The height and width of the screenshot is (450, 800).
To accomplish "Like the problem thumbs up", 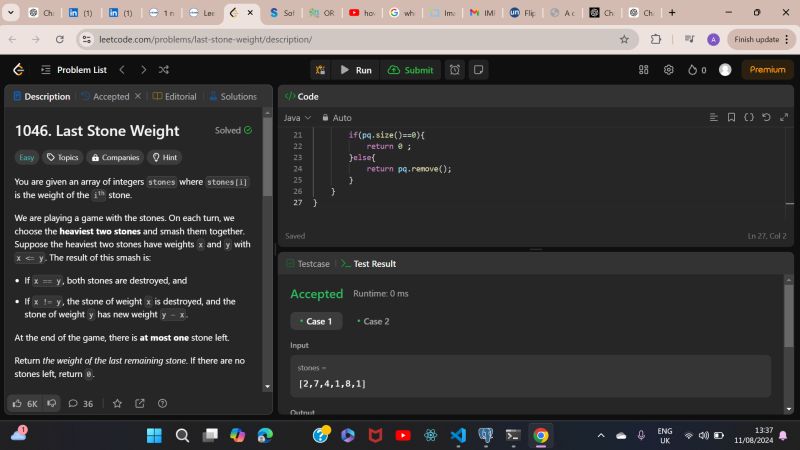I will click(25, 404).
